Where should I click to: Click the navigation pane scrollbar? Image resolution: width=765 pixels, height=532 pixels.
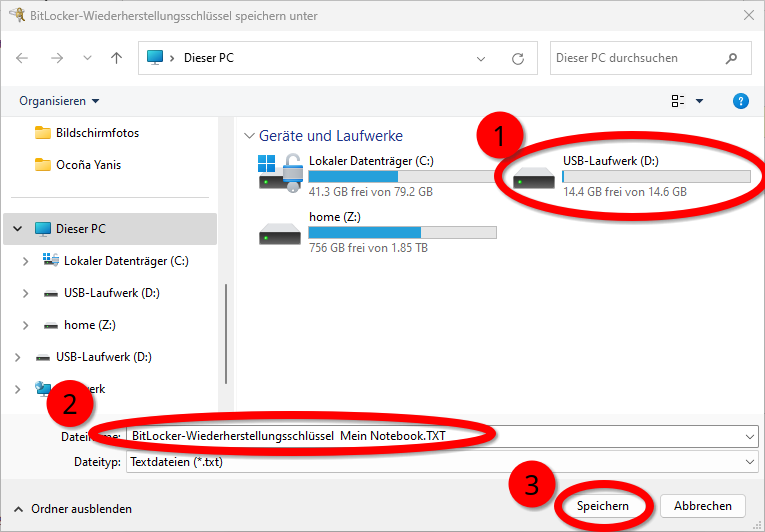coord(226,334)
